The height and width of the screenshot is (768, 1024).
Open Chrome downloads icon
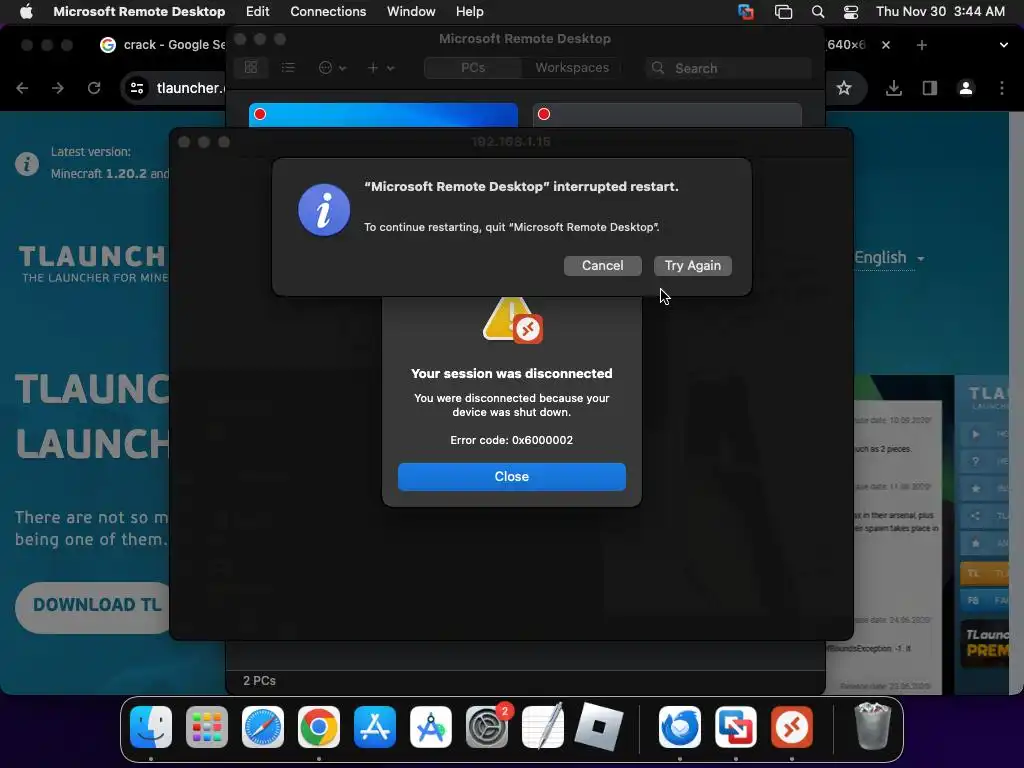coord(894,88)
